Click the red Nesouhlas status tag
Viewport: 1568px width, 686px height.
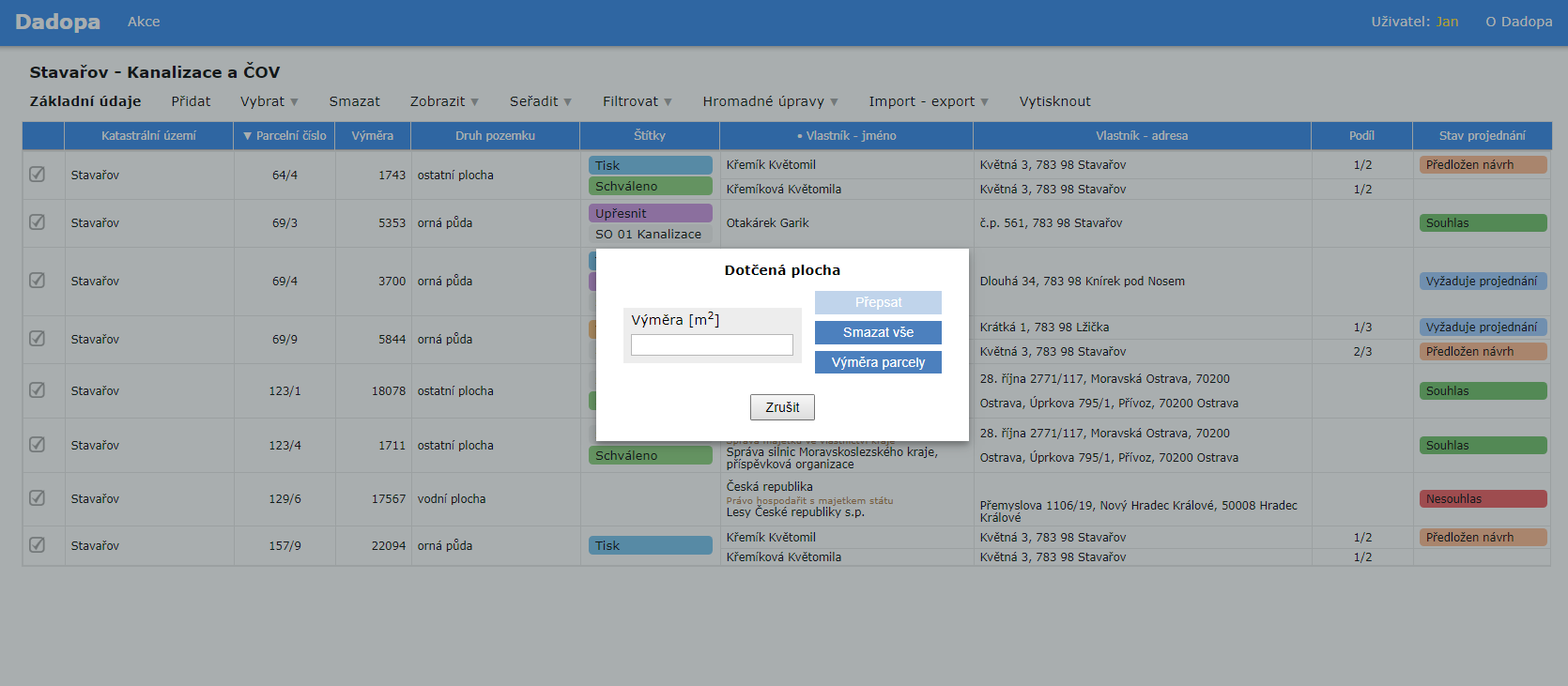pyautogui.click(x=1483, y=499)
